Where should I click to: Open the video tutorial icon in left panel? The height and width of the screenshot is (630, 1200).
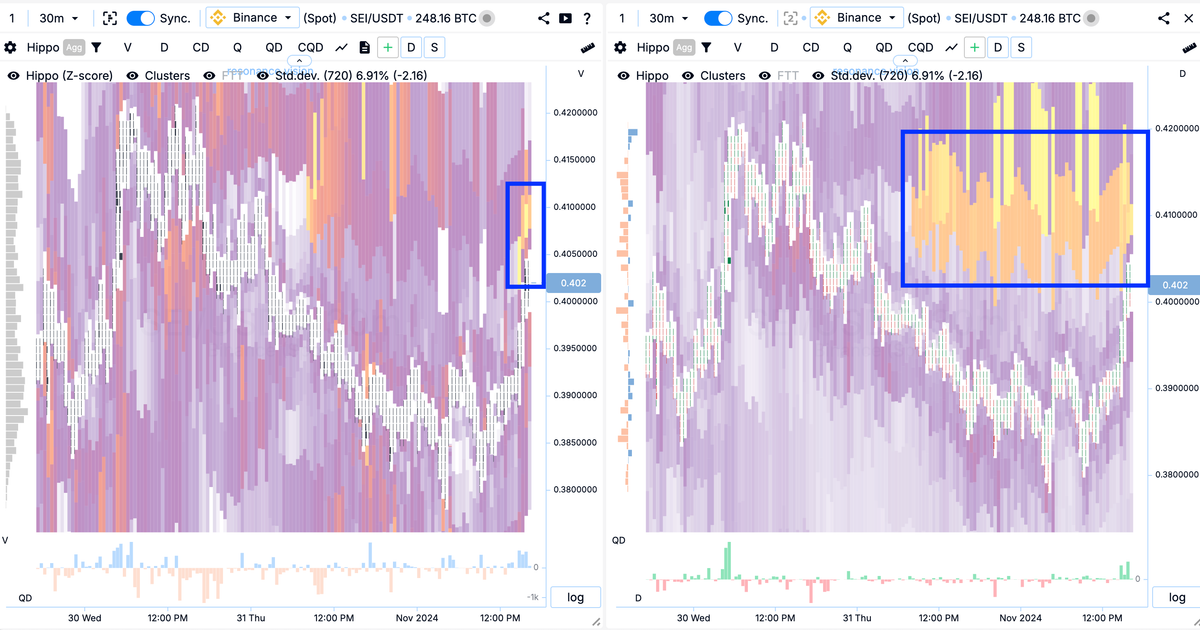point(566,18)
